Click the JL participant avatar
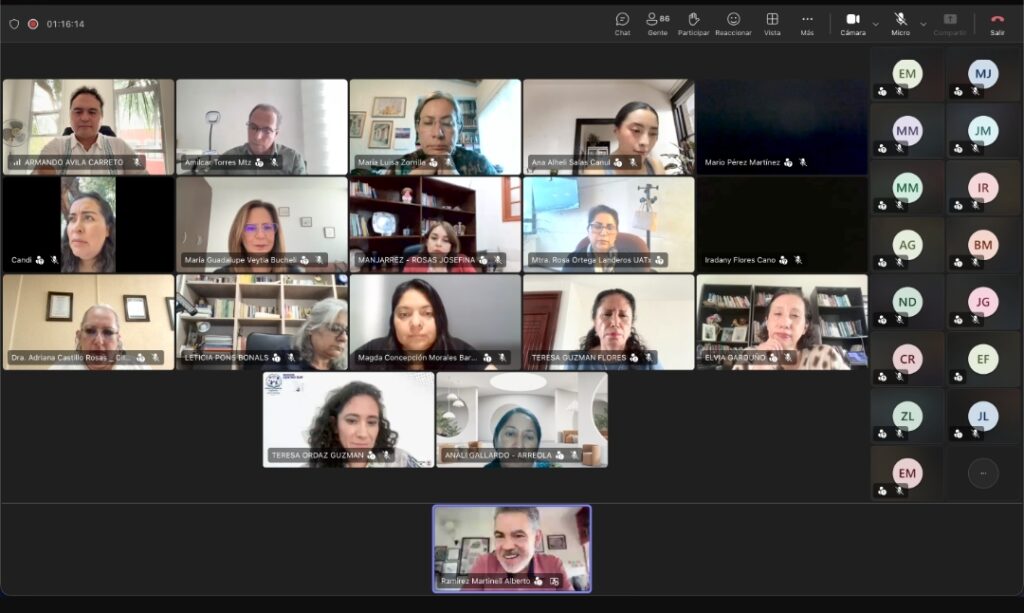The height and width of the screenshot is (613, 1024). pyautogui.click(x=983, y=416)
